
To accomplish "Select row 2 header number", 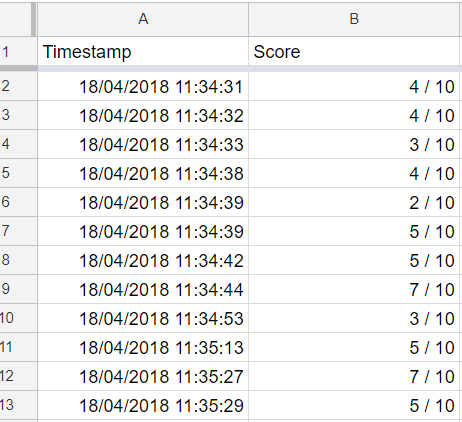I will pos(18,86).
